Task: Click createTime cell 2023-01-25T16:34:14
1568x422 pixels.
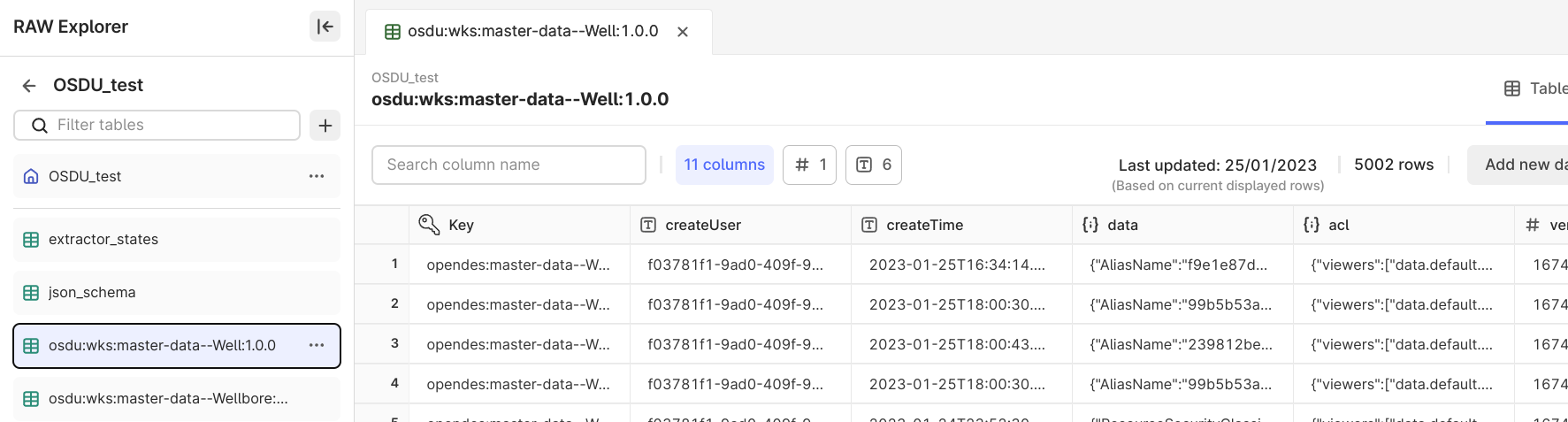Action: click(961, 265)
